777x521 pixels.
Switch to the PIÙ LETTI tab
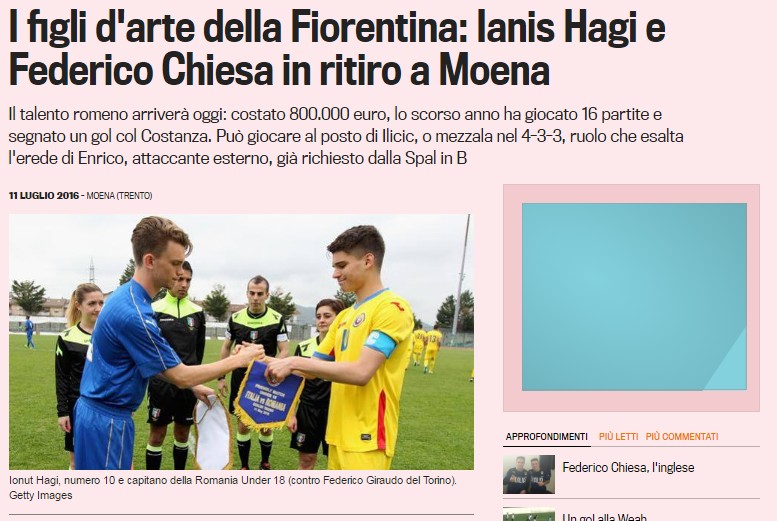pyautogui.click(x=618, y=437)
